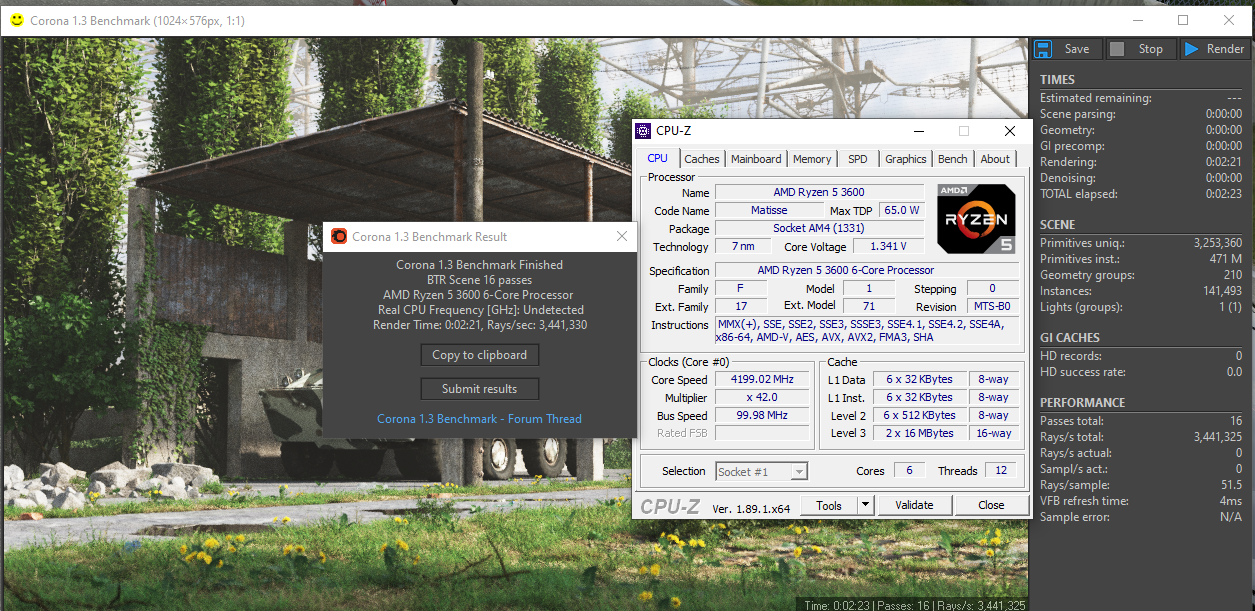1255x611 pixels.
Task: Close the Corona Benchmark Result dialog
Action: [x=622, y=237]
